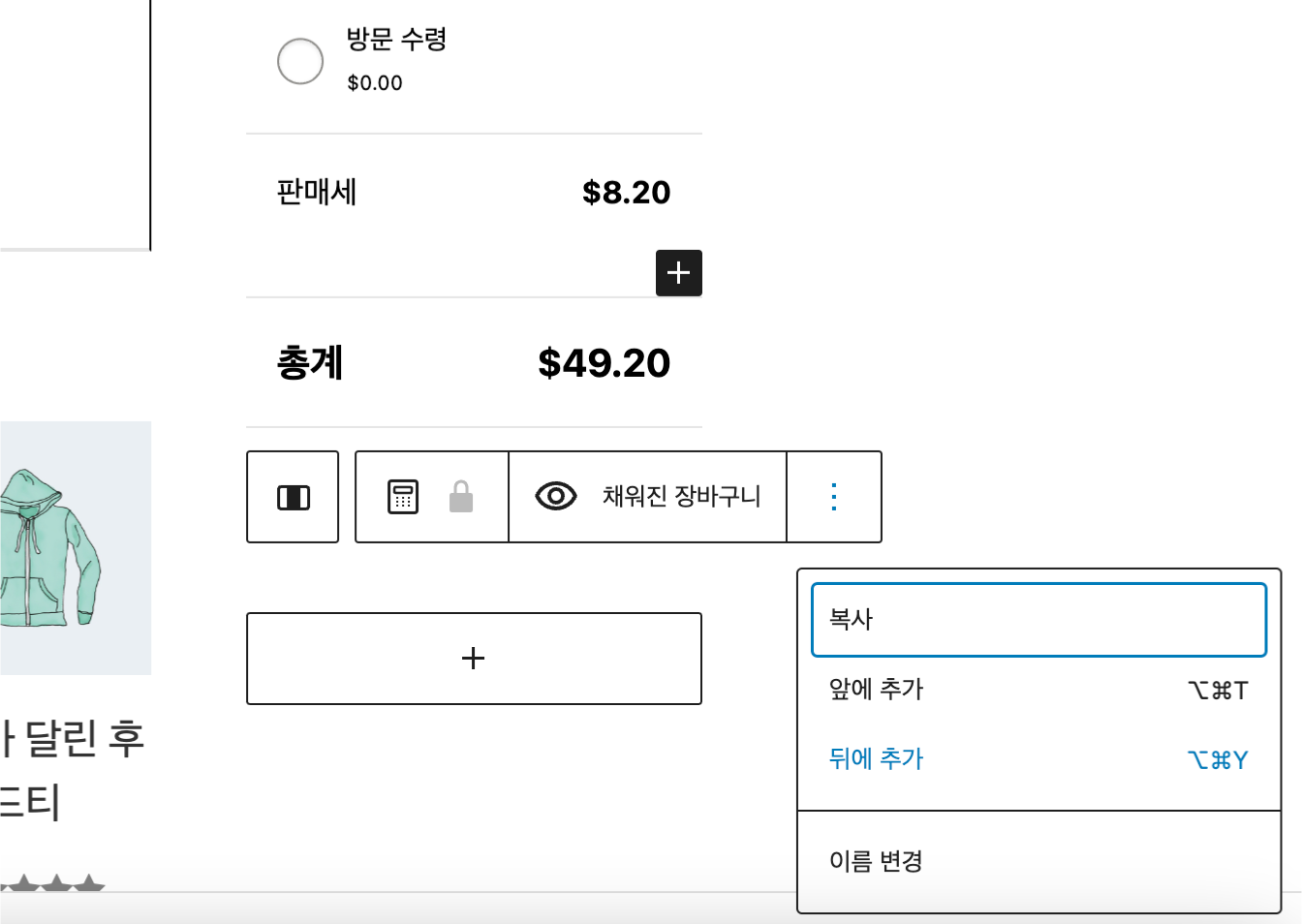1302x924 pixels.
Task: Click the large outlined plus appender box
Action: [474, 659]
